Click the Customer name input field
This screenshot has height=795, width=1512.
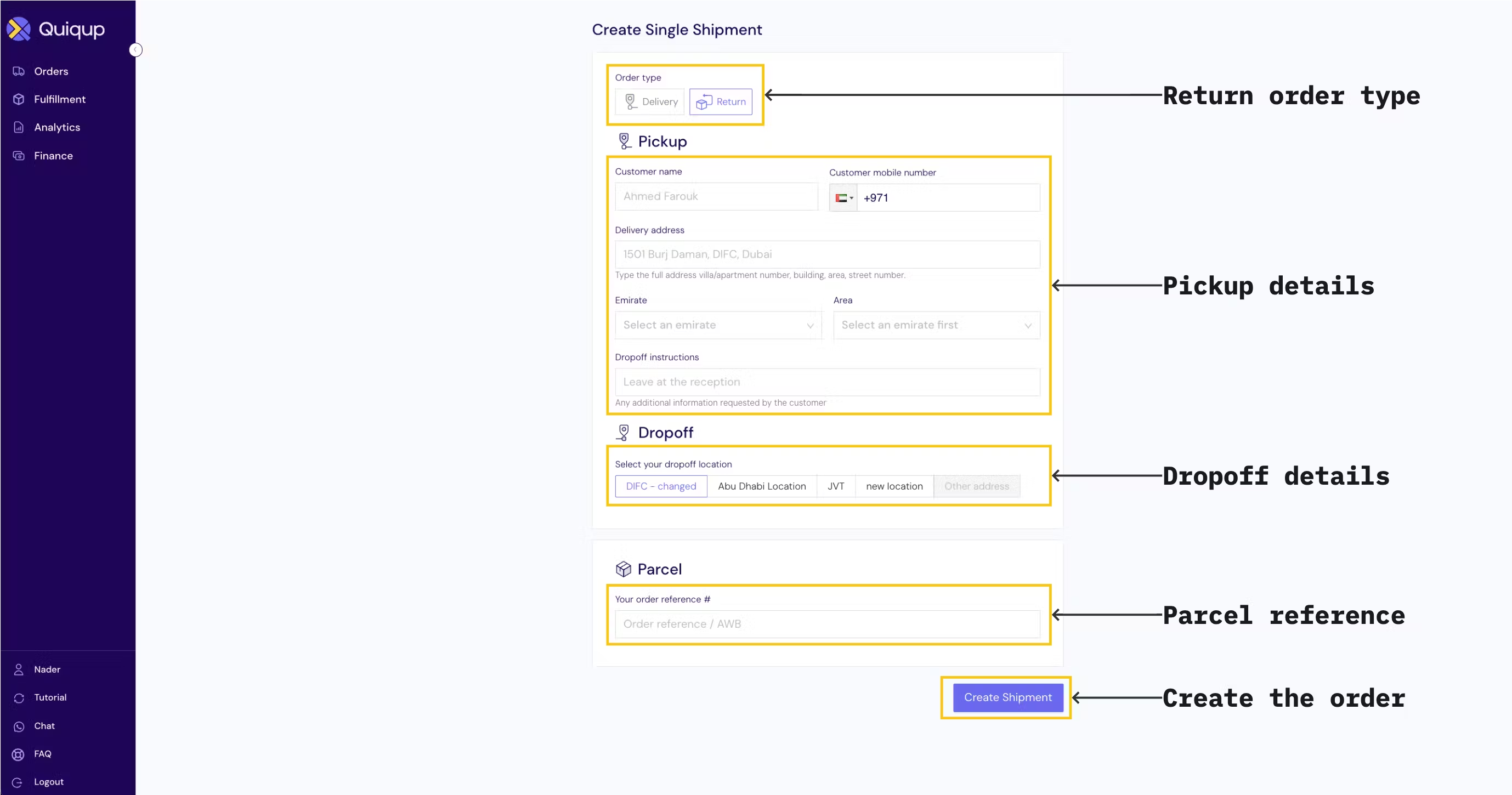[716, 196]
